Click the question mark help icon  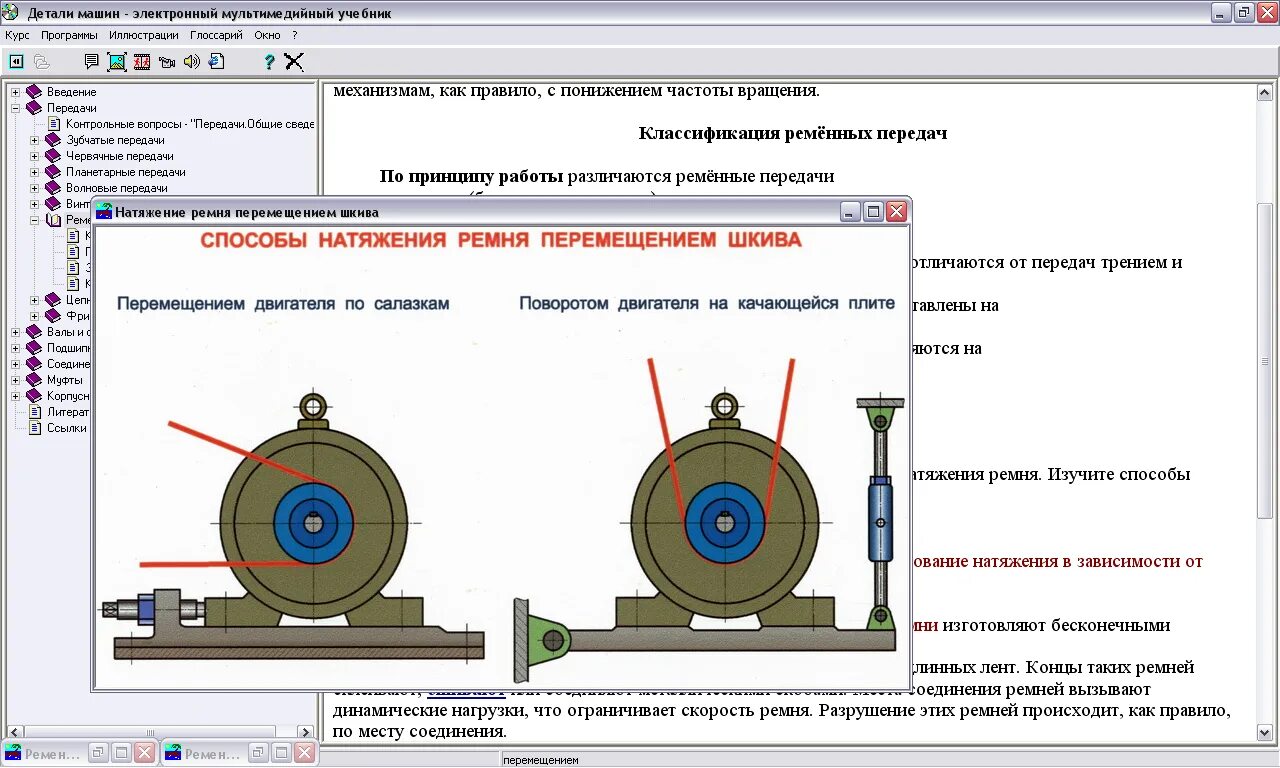269,62
